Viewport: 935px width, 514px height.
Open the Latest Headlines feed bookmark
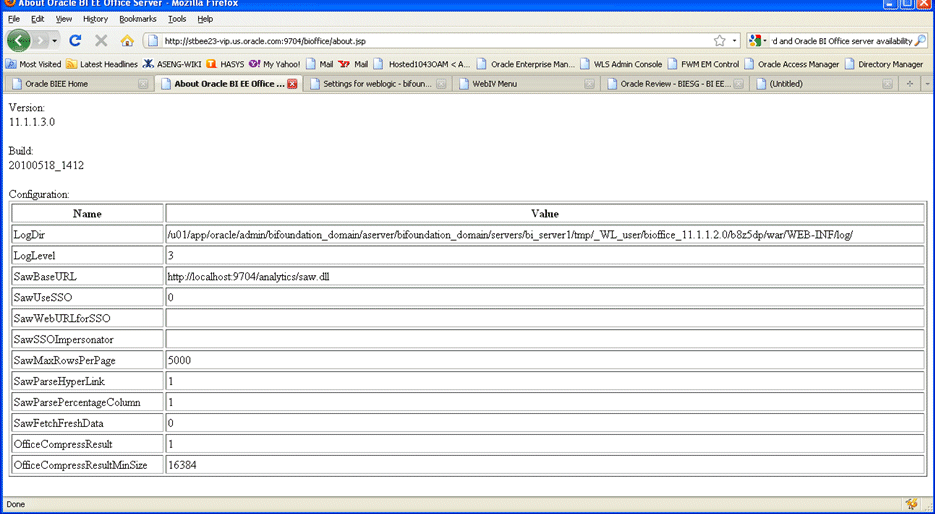tap(102, 64)
